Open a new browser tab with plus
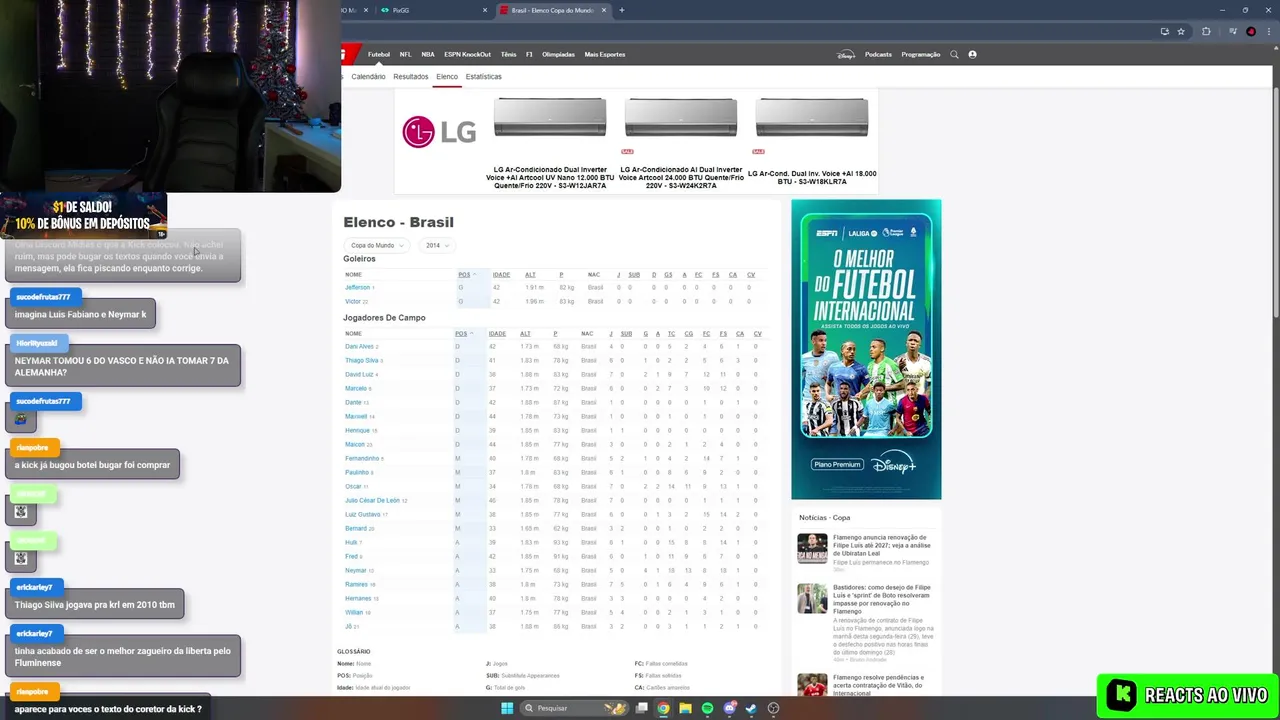Image resolution: width=1280 pixels, height=720 pixels. click(622, 10)
